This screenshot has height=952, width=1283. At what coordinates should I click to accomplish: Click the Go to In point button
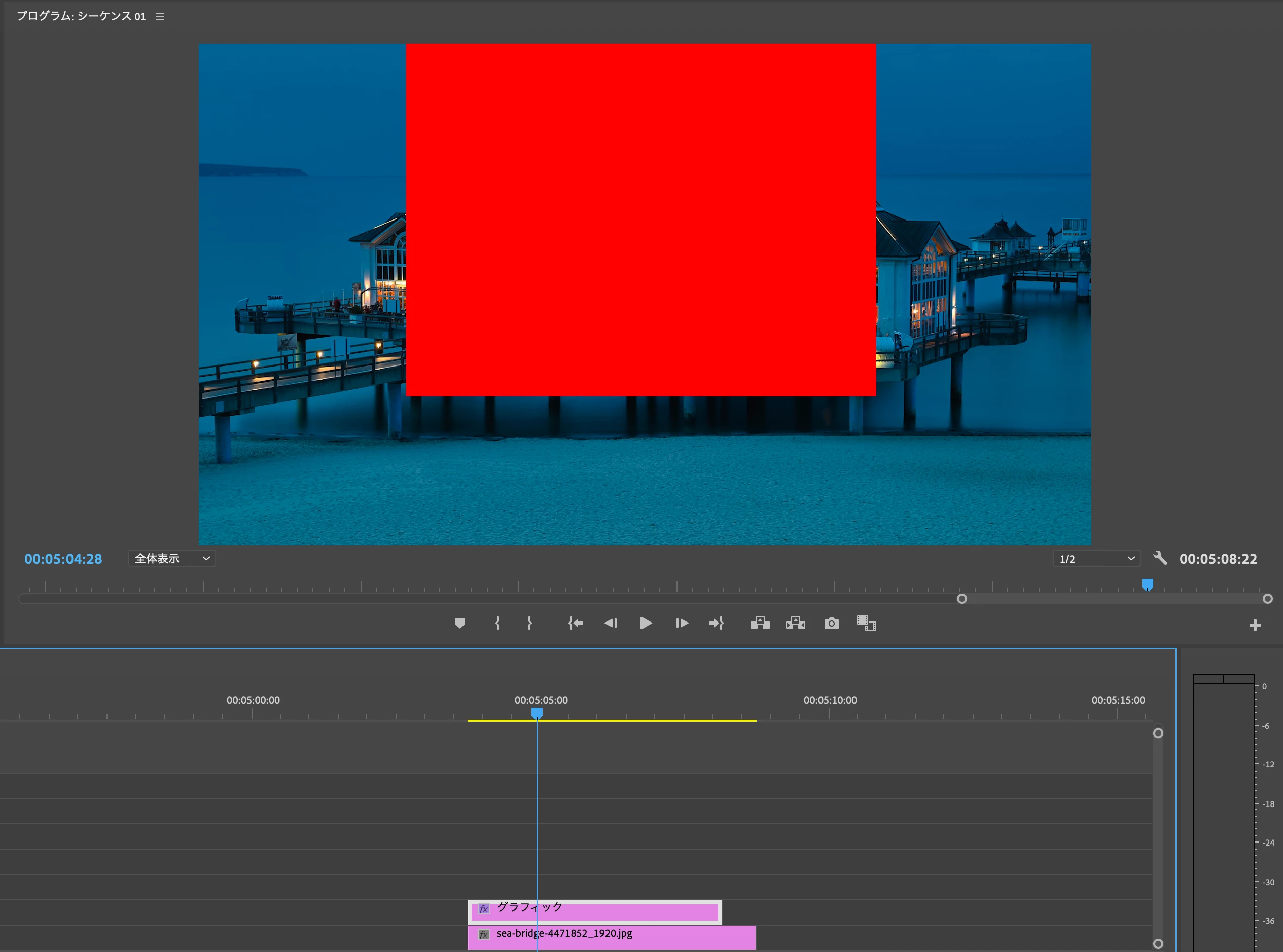point(575,623)
